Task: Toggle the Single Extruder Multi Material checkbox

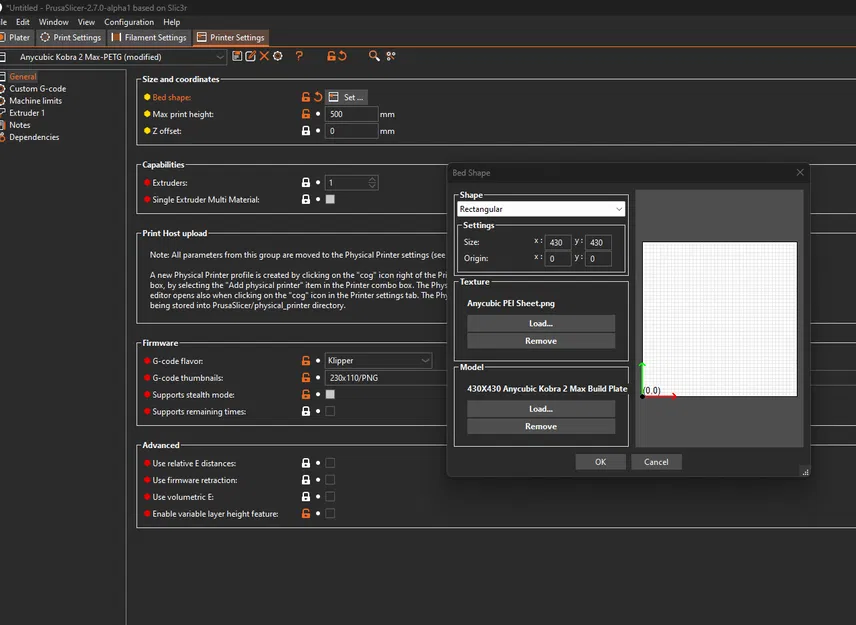Action: coord(330,200)
